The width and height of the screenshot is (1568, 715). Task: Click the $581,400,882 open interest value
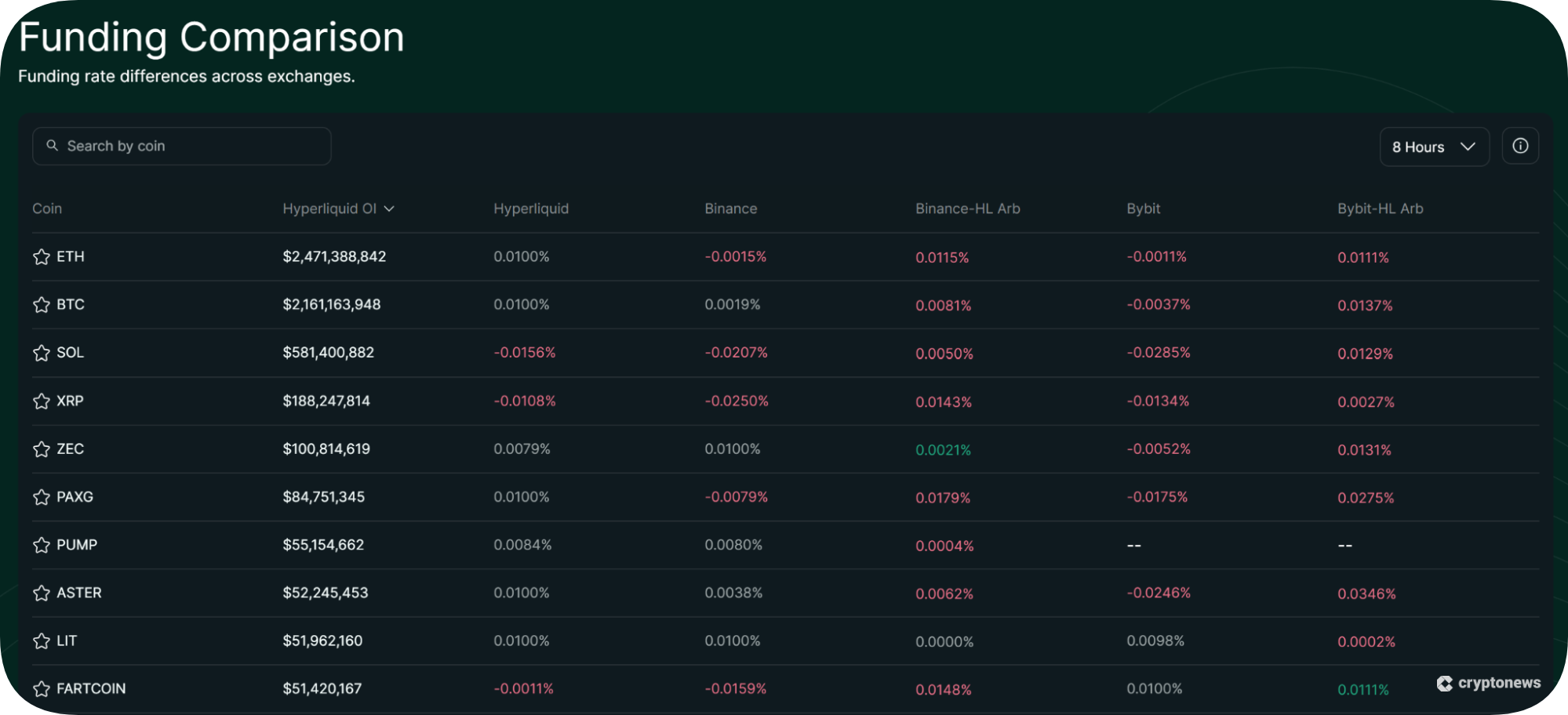pos(329,352)
